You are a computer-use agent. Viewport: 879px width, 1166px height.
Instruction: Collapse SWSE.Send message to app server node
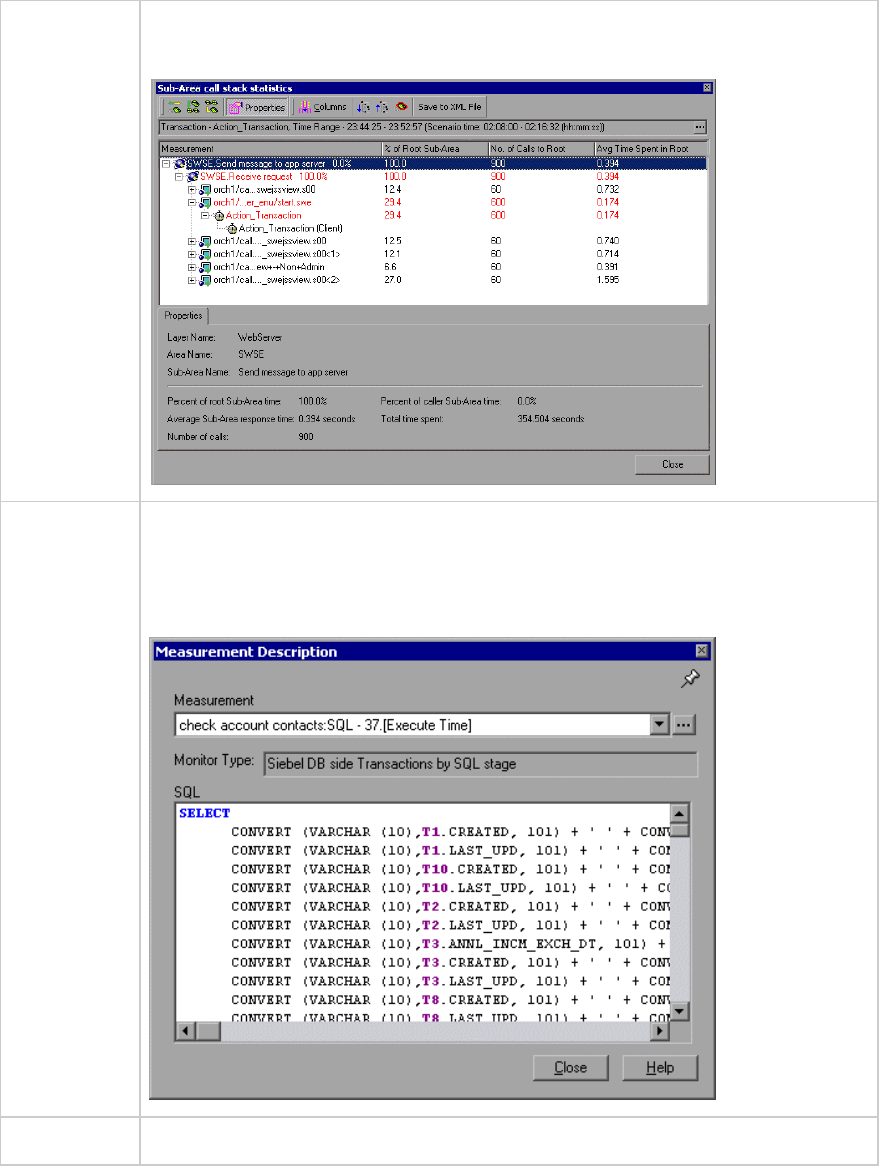pos(166,164)
